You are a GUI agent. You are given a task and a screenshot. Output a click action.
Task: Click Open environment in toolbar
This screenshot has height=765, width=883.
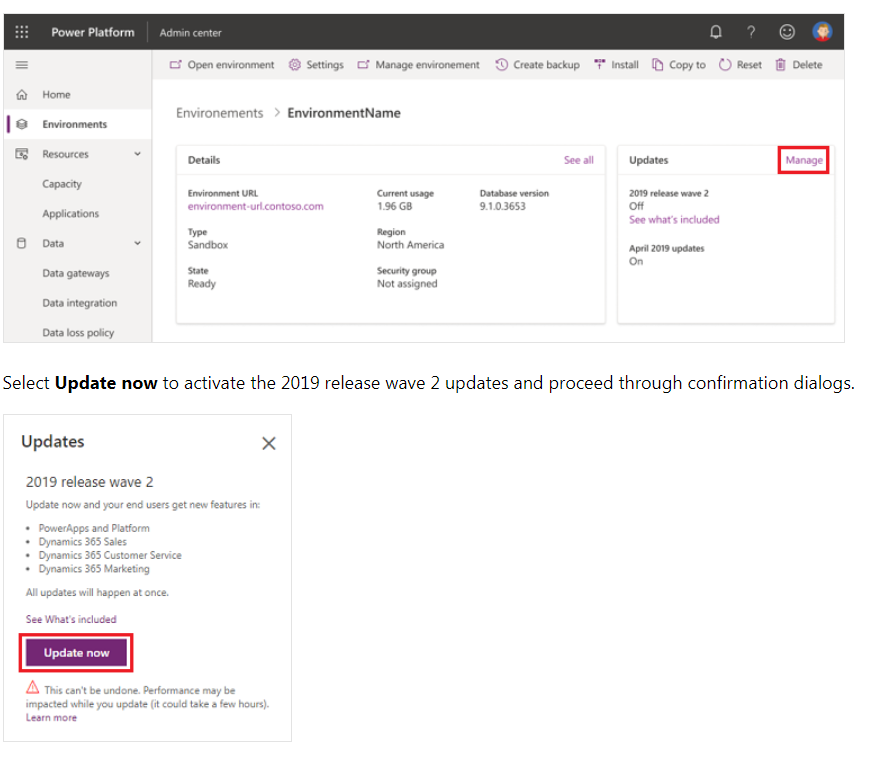point(221,65)
